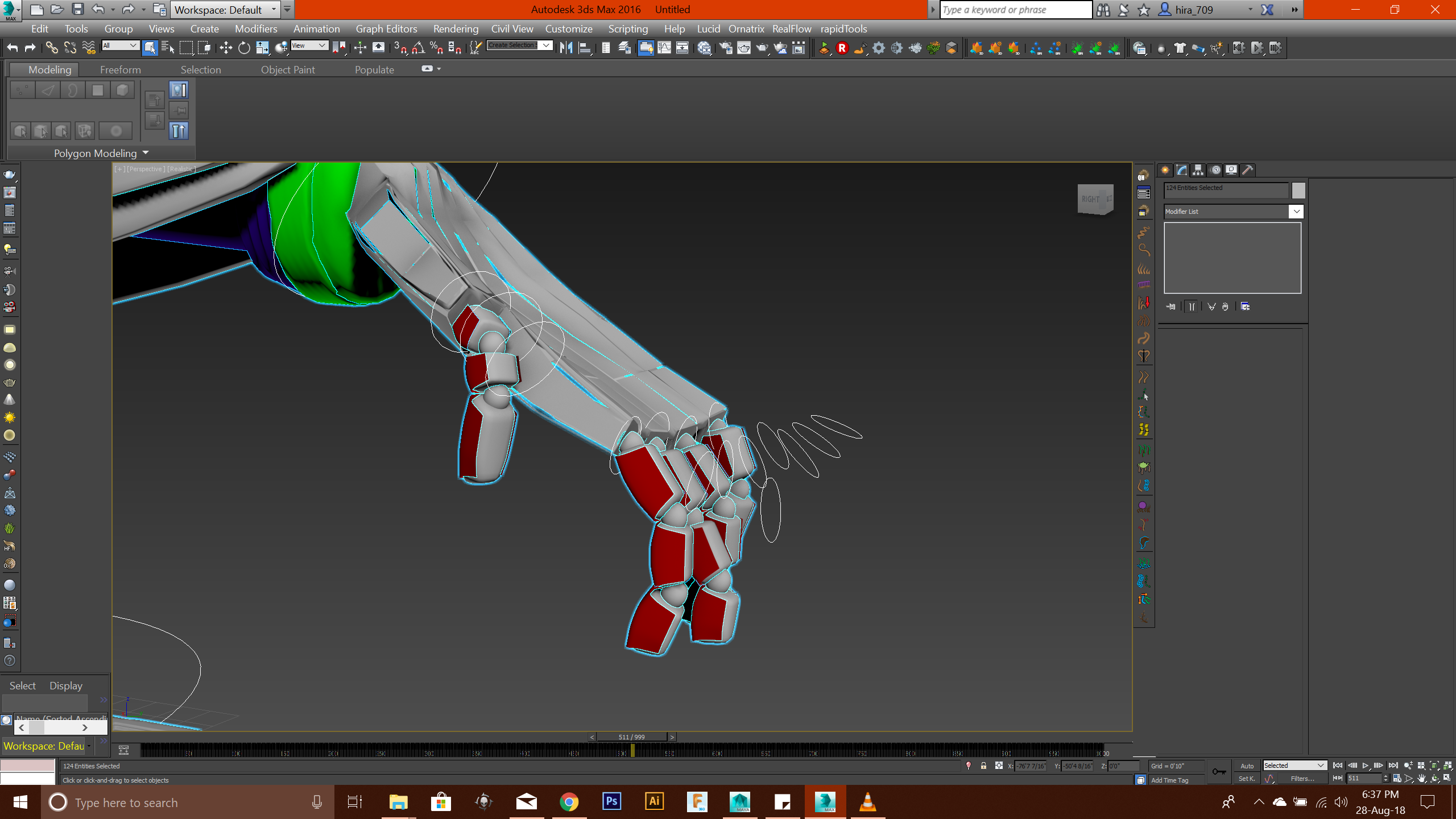The width and height of the screenshot is (1456, 819).
Task: Toggle the Percent Snap button
Action: pyautogui.click(x=437, y=48)
